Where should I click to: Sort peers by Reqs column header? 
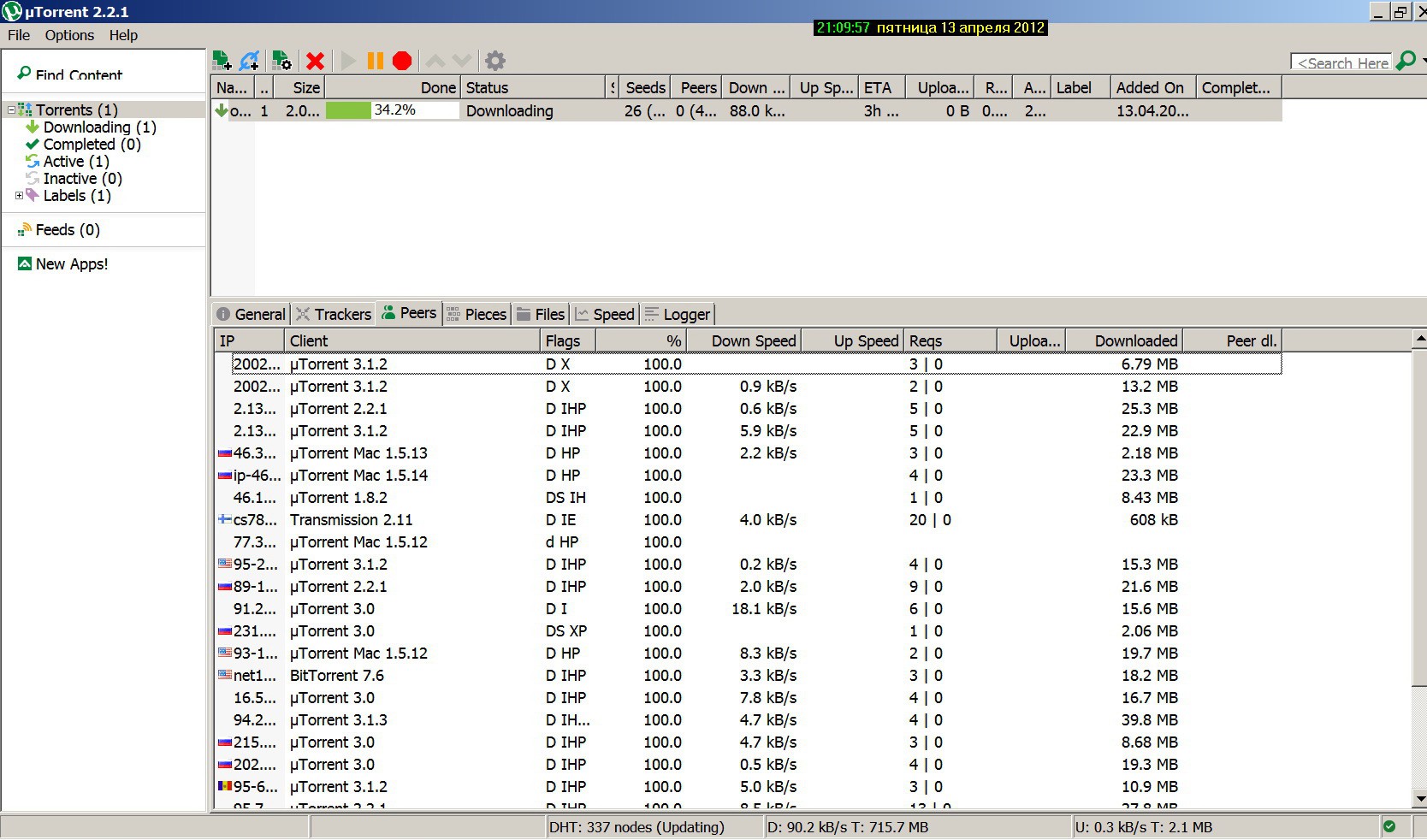pos(950,340)
